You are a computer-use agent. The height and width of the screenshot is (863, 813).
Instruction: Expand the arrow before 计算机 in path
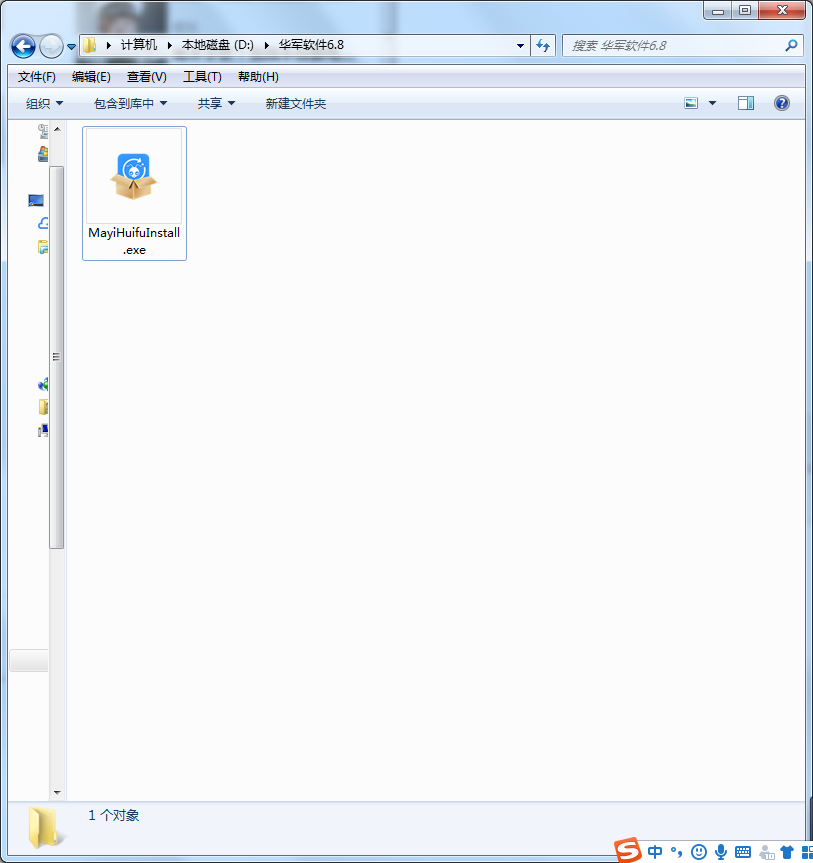click(109, 45)
